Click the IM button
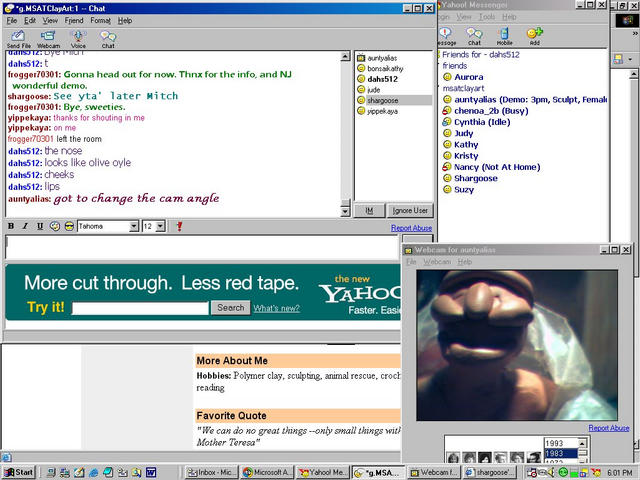Image resolution: width=640 pixels, height=480 pixels. tap(369, 211)
